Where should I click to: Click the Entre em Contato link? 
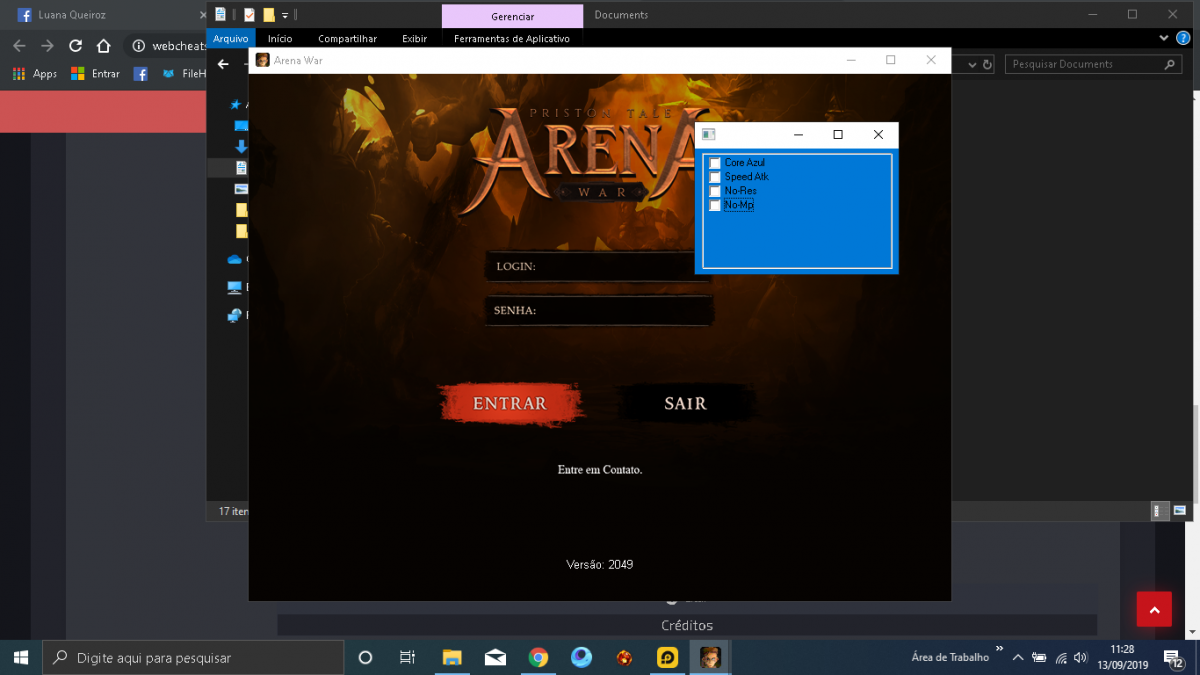[x=600, y=469]
